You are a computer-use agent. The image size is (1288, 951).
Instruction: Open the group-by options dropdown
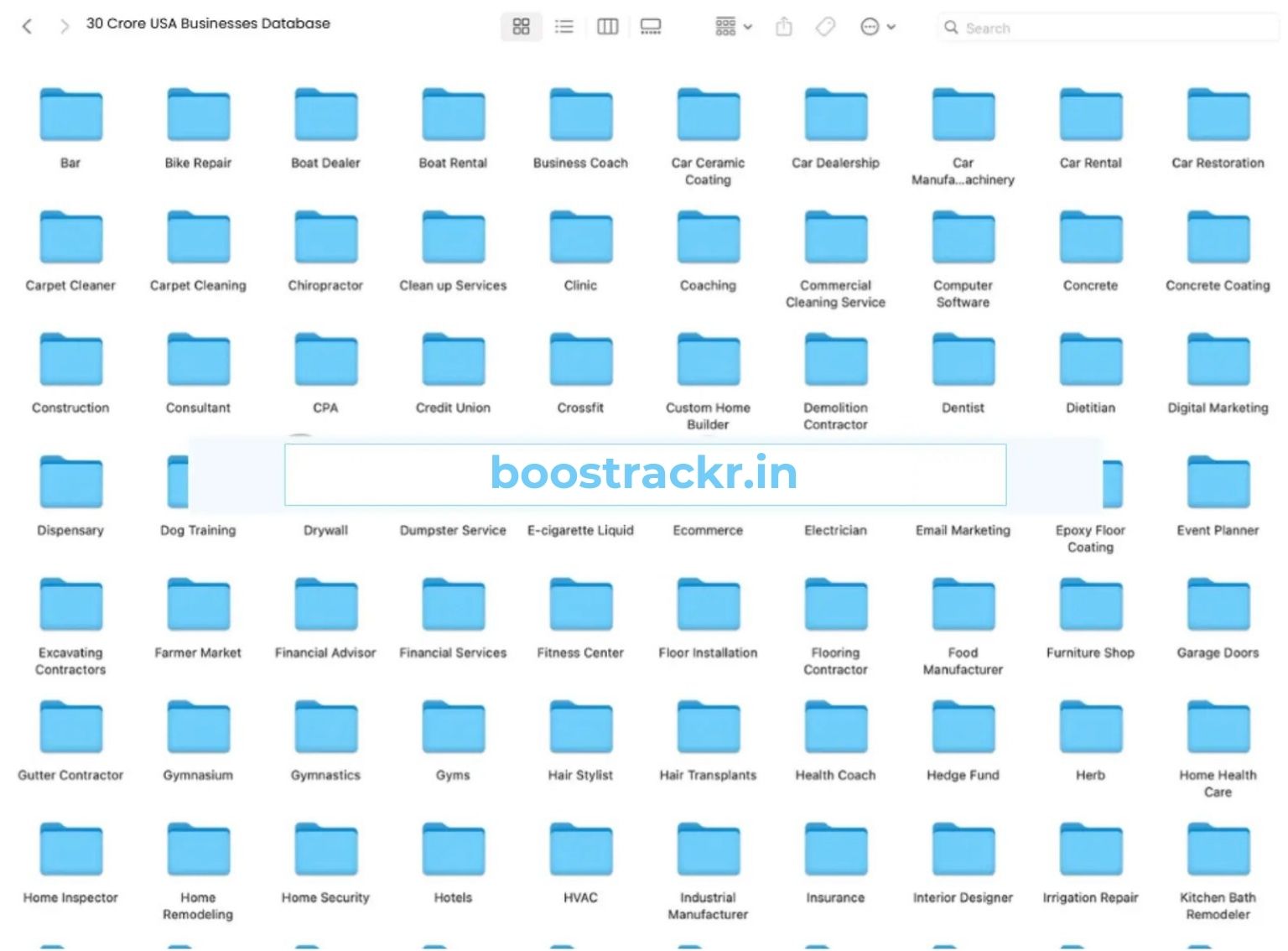click(x=734, y=27)
